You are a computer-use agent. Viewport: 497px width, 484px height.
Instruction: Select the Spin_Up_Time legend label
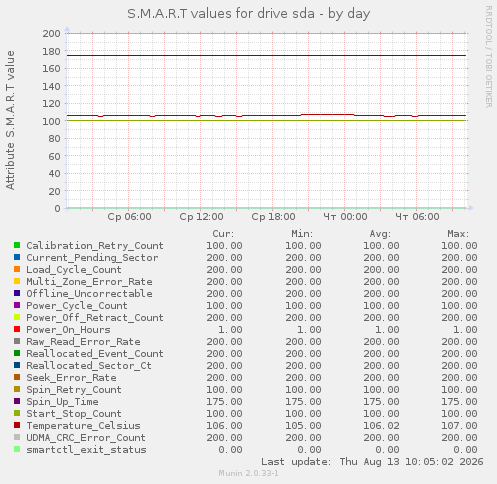tap(62, 402)
